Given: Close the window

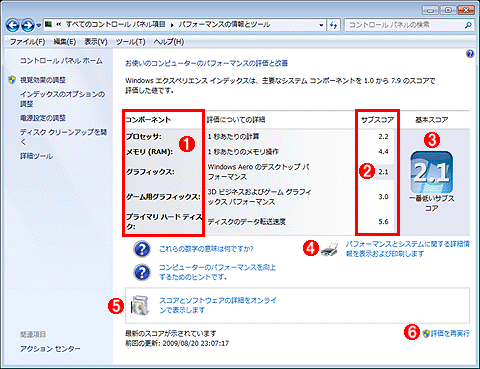Looking at the screenshot, I should point(466,10).
